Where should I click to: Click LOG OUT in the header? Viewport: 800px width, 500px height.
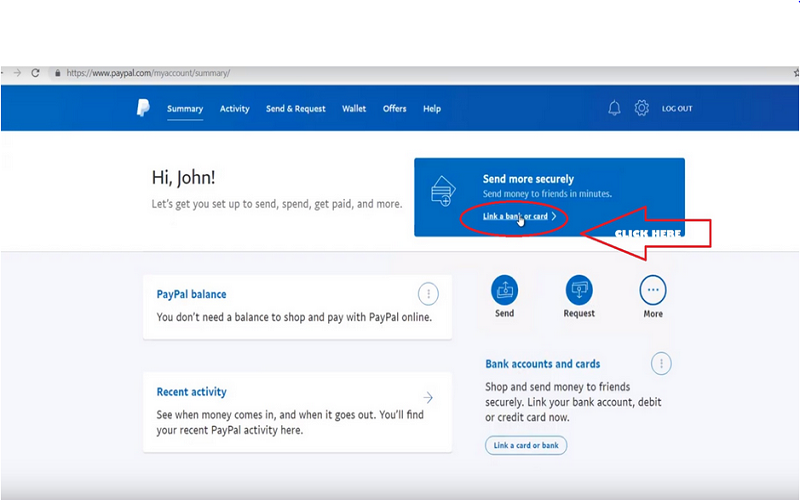(x=677, y=109)
